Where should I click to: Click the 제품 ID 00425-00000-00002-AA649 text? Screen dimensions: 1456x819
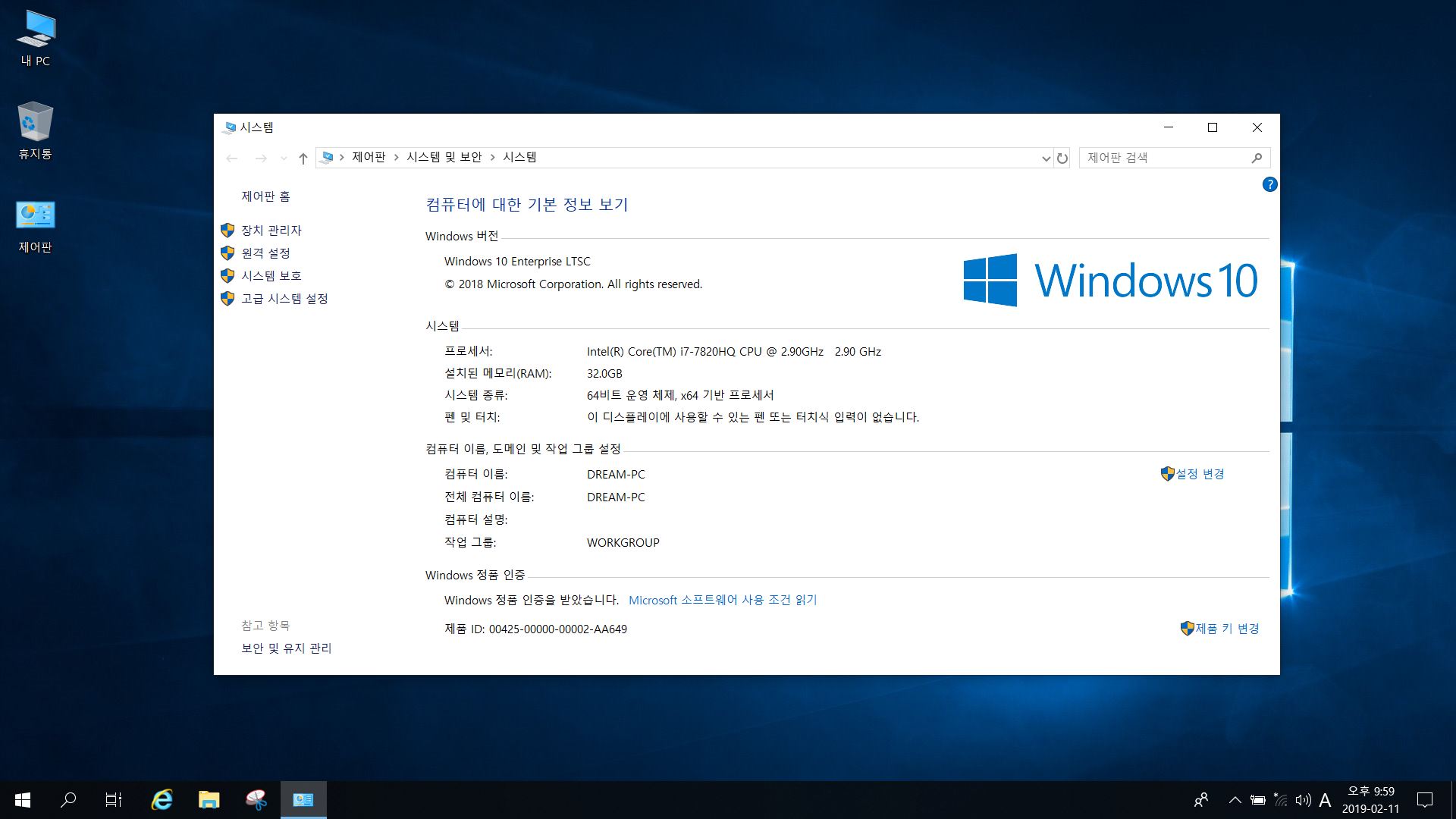[x=535, y=629]
